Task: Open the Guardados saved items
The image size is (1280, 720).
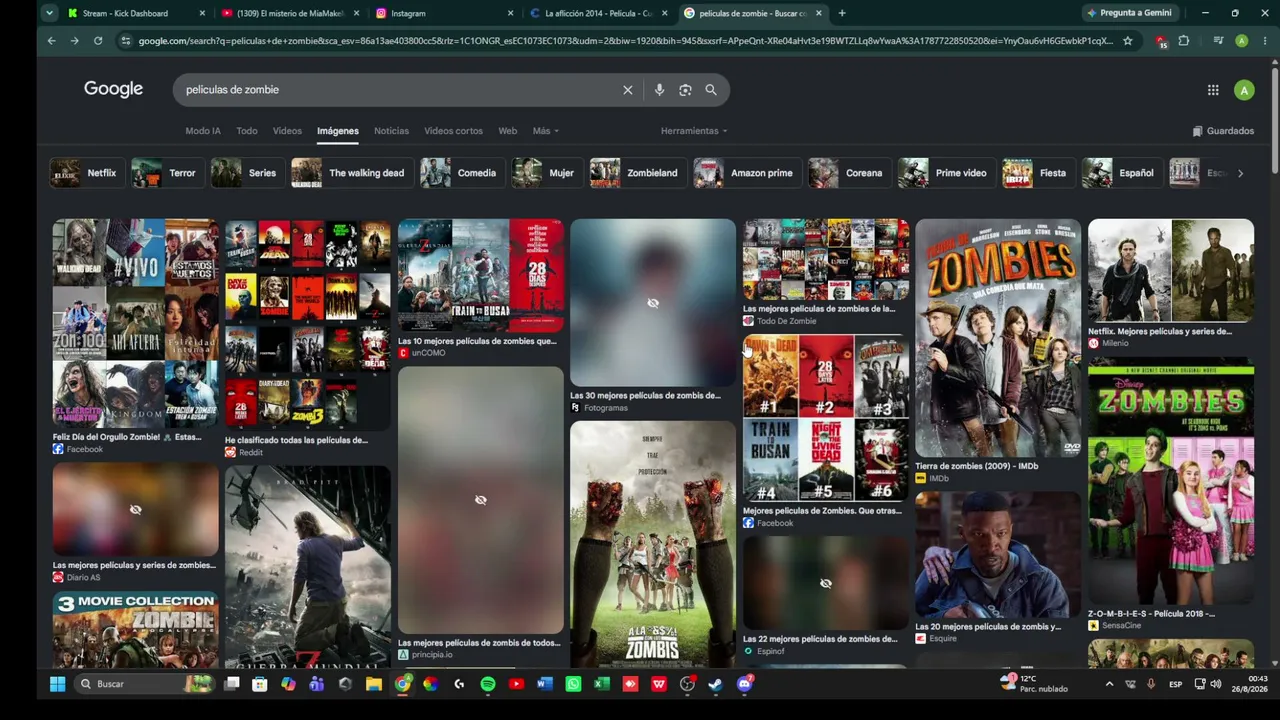Action: [1223, 131]
